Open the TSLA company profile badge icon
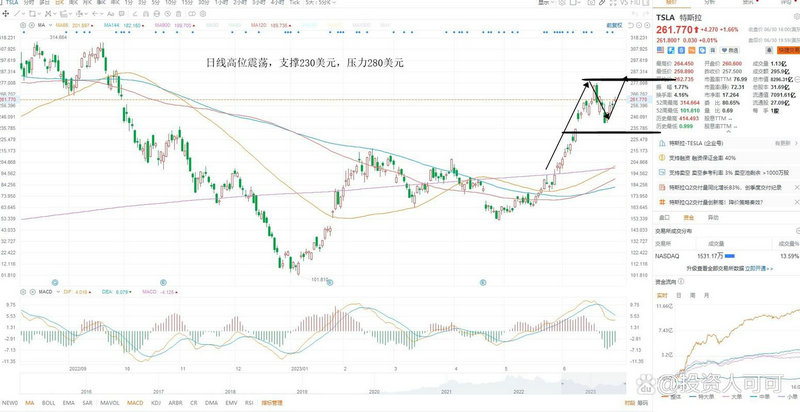 click(660, 144)
